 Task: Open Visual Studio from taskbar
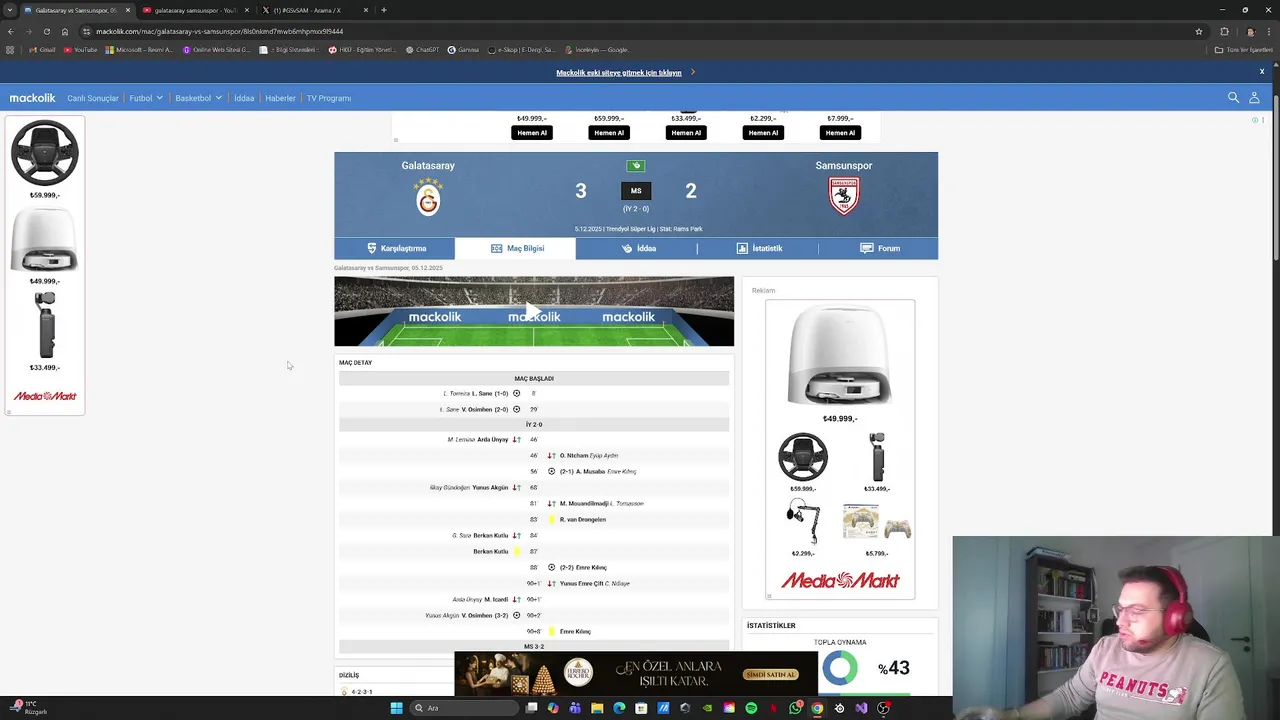861,708
